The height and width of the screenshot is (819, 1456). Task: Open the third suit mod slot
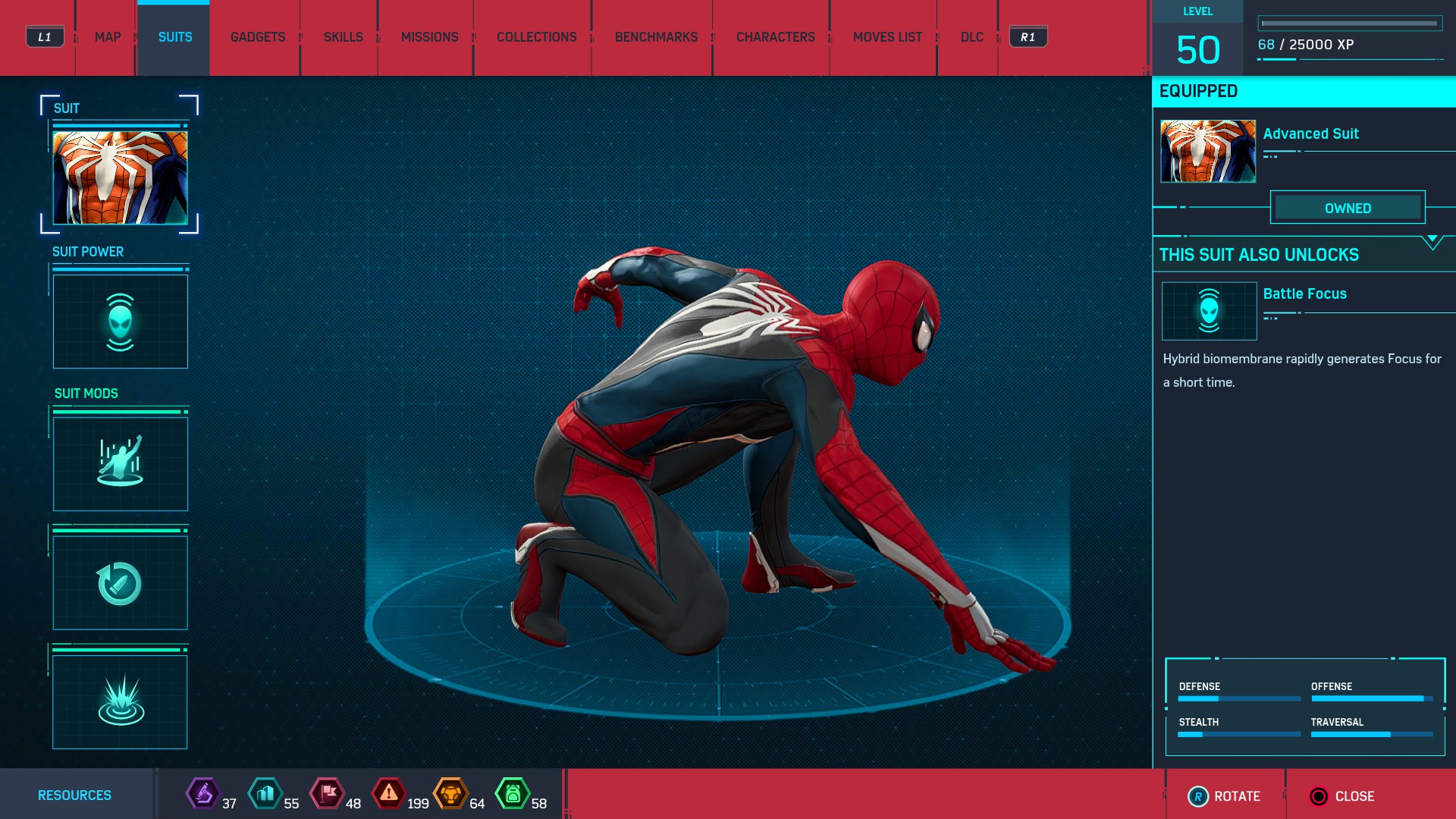[120, 701]
